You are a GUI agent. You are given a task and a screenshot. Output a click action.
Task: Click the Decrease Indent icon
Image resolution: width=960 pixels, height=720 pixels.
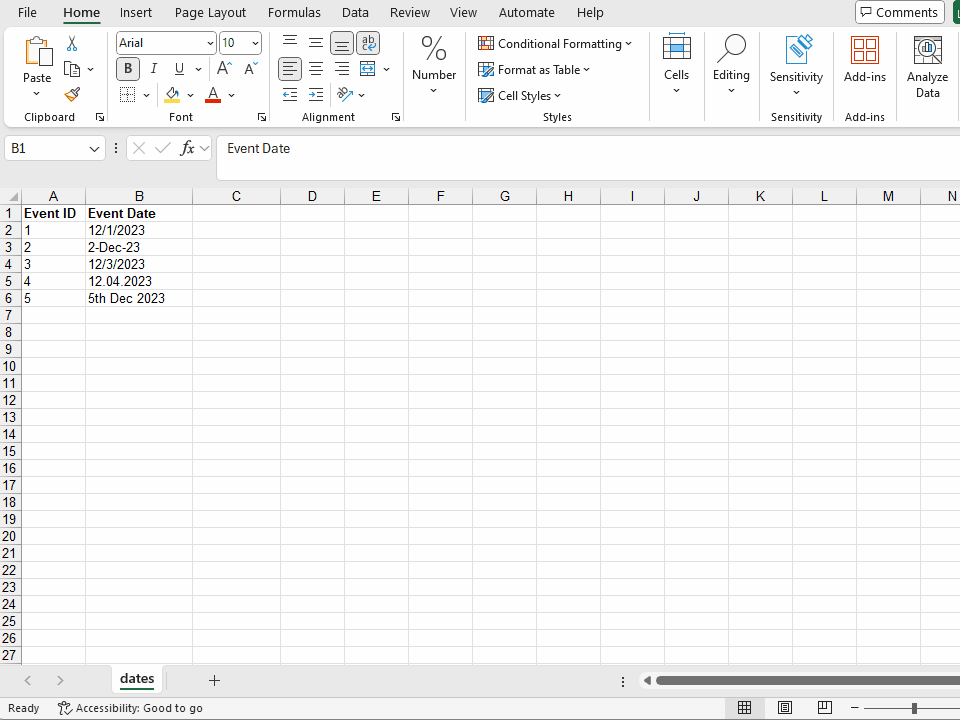290,94
